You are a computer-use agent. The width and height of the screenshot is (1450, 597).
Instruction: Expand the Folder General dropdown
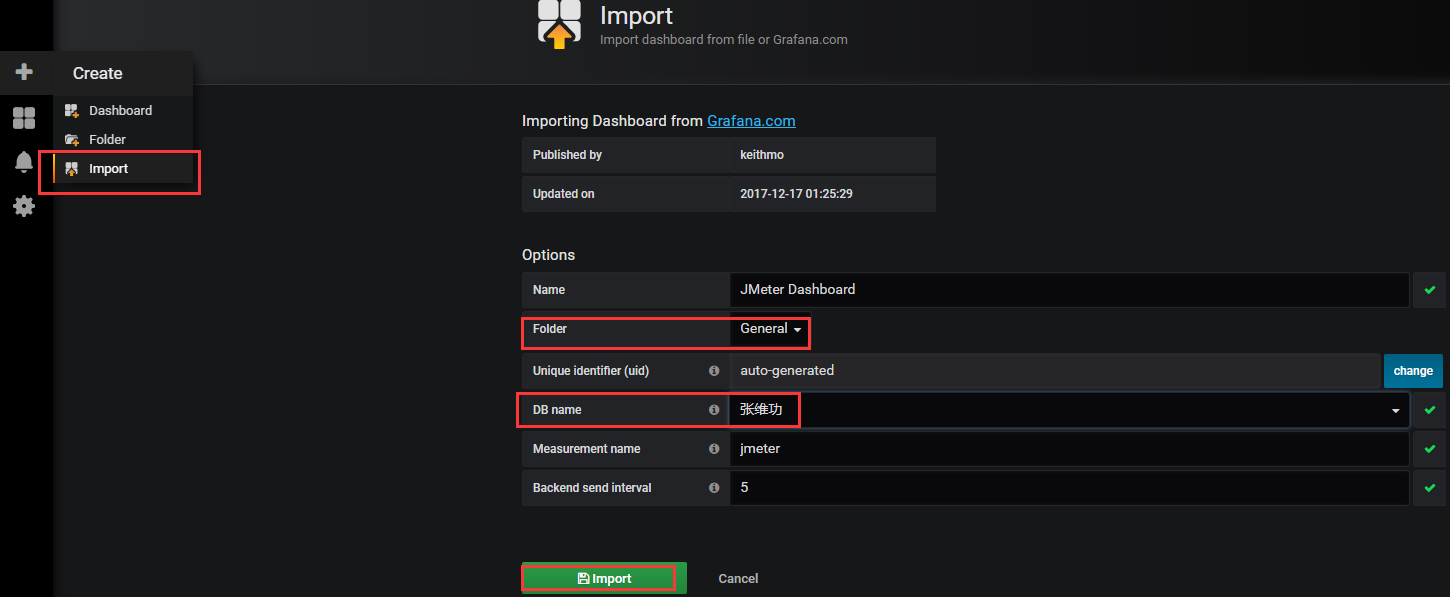tap(770, 329)
